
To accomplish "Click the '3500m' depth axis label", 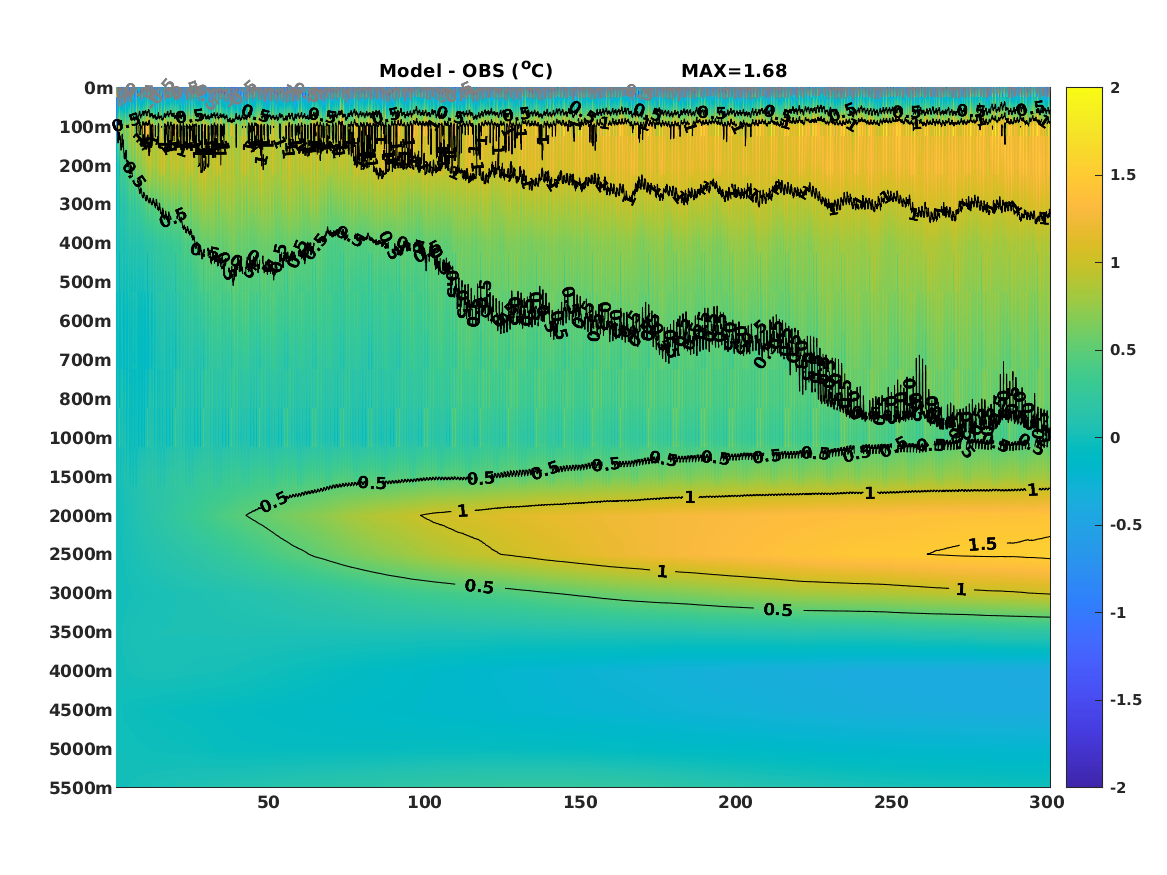I will [81, 632].
